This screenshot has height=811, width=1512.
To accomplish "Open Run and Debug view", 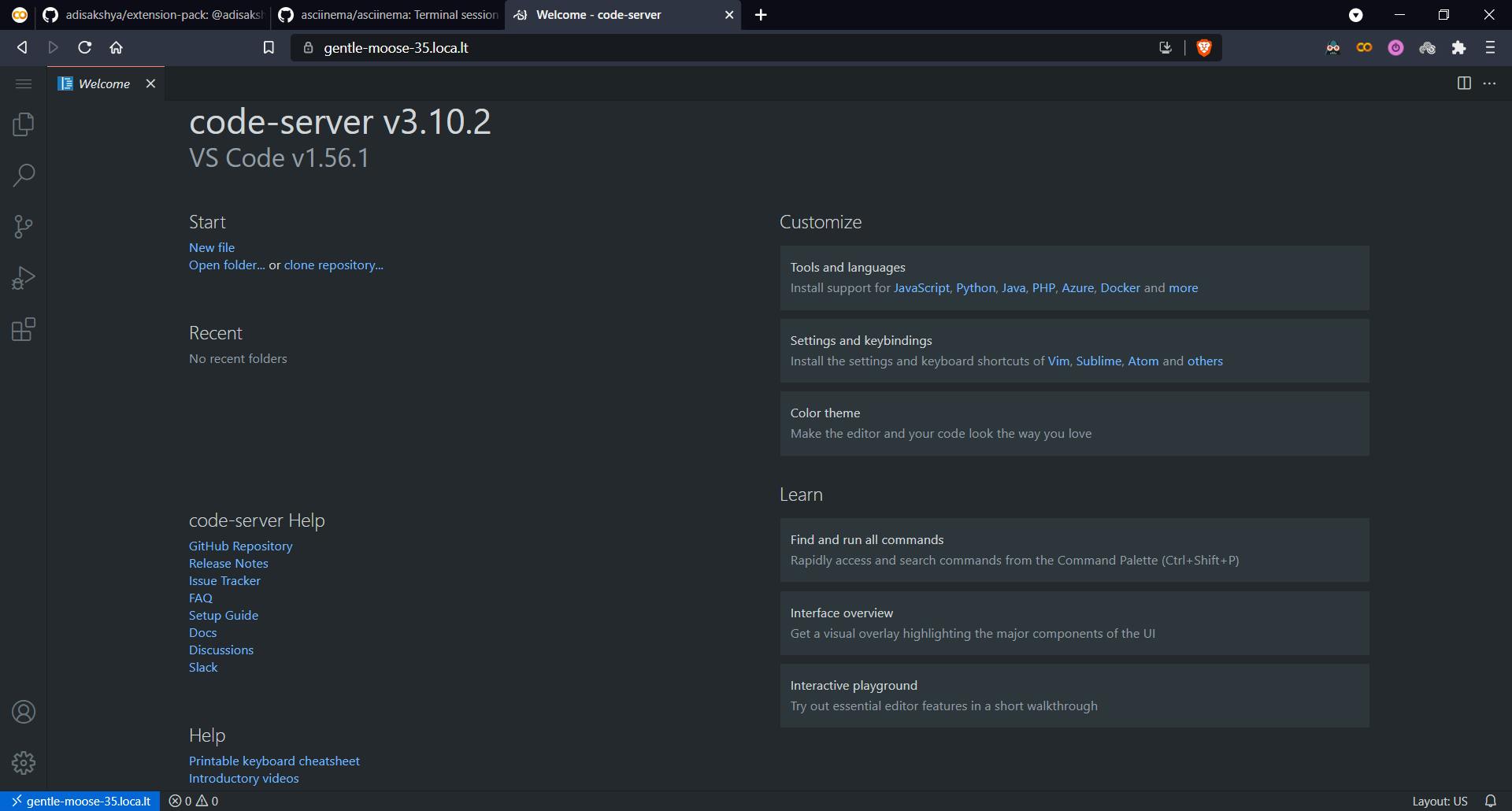I will [24, 278].
